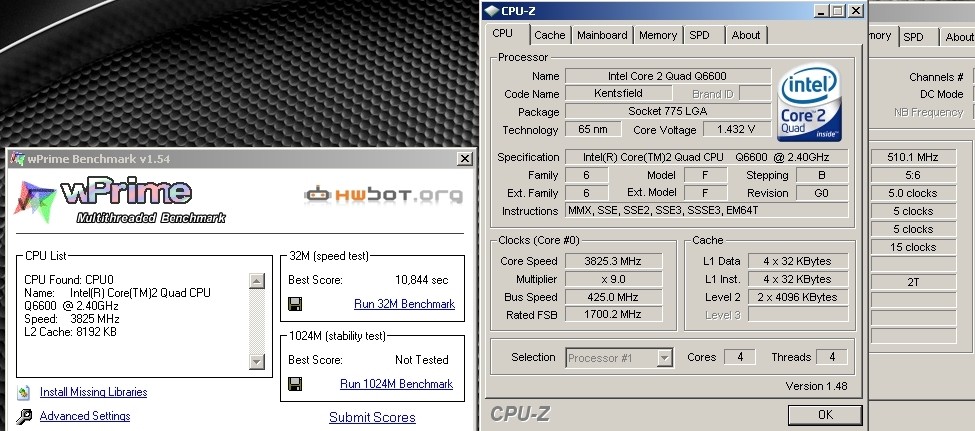Click the Level 2 value 2 x 4096 KBytes
This screenshot has width=975, height=431.
tap(797, 297)
